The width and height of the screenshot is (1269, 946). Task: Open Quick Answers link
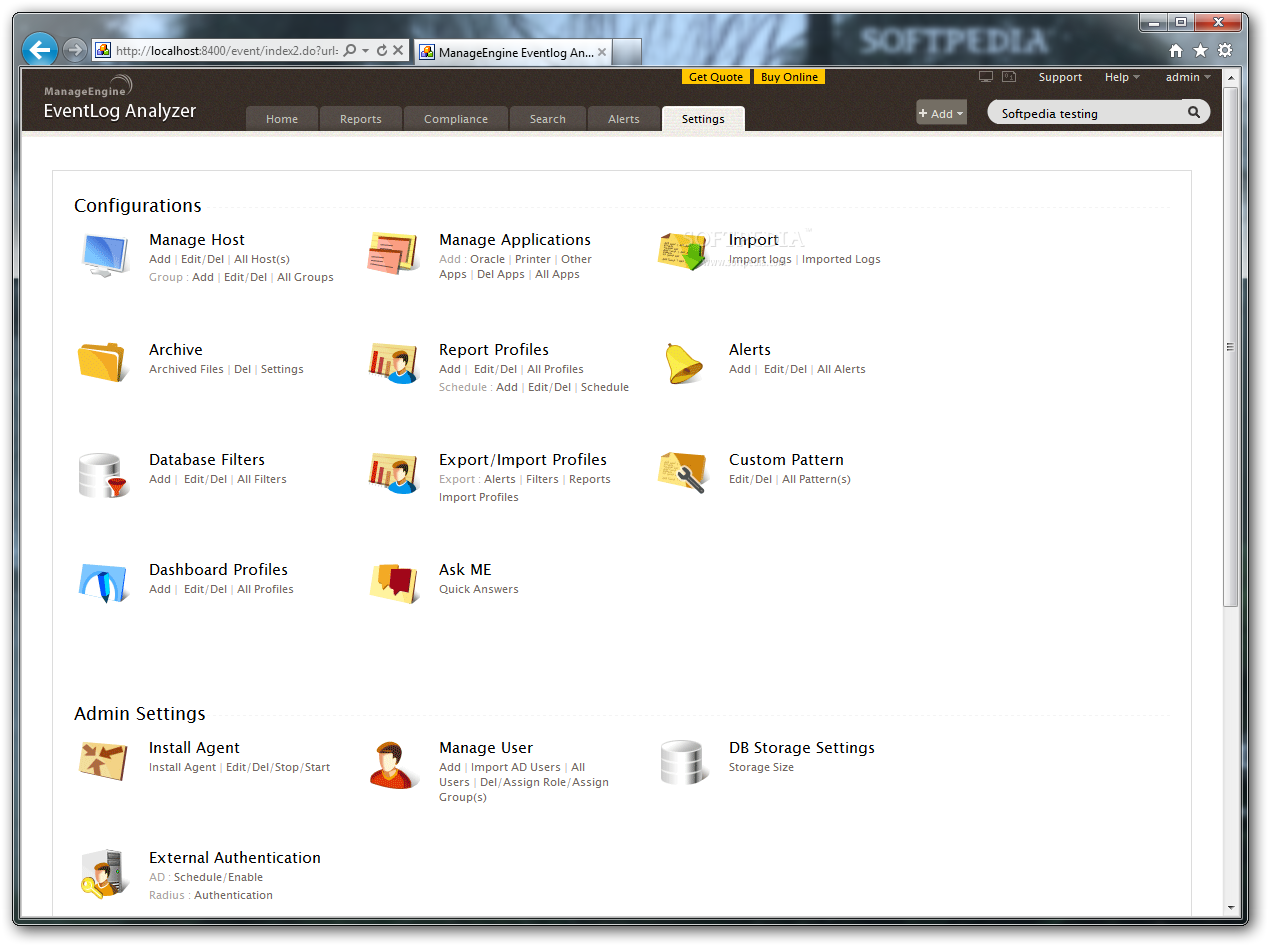(x=479, y=589)
